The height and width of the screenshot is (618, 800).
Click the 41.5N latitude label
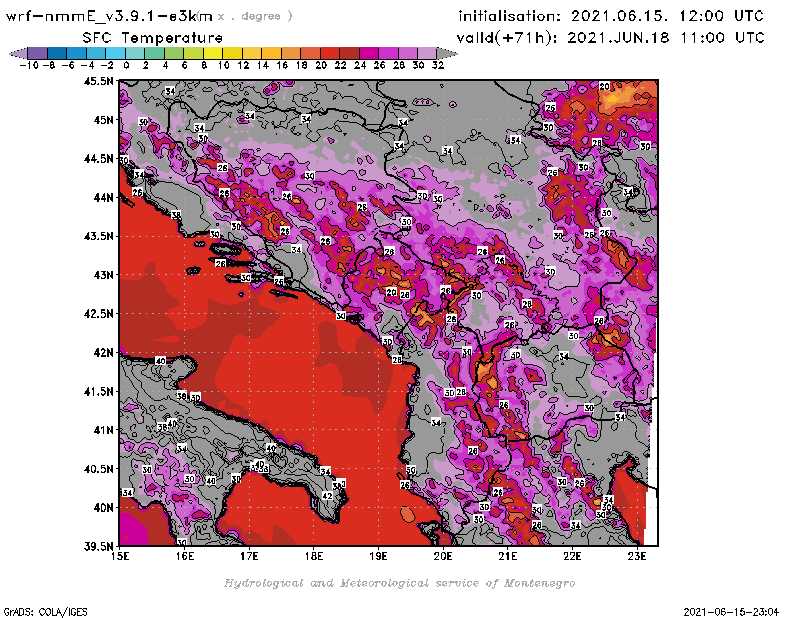point(99,391)
